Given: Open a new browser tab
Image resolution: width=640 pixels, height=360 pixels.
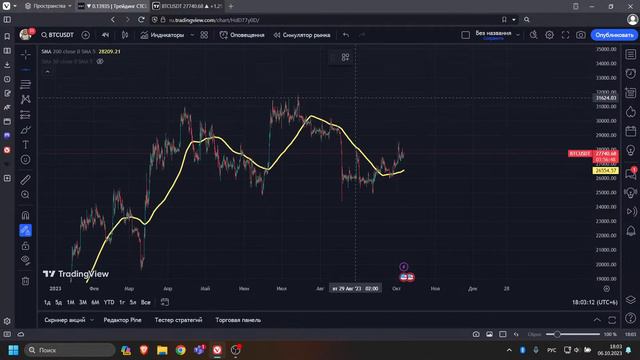Looking at the screenshot, I should click(231, 6).
